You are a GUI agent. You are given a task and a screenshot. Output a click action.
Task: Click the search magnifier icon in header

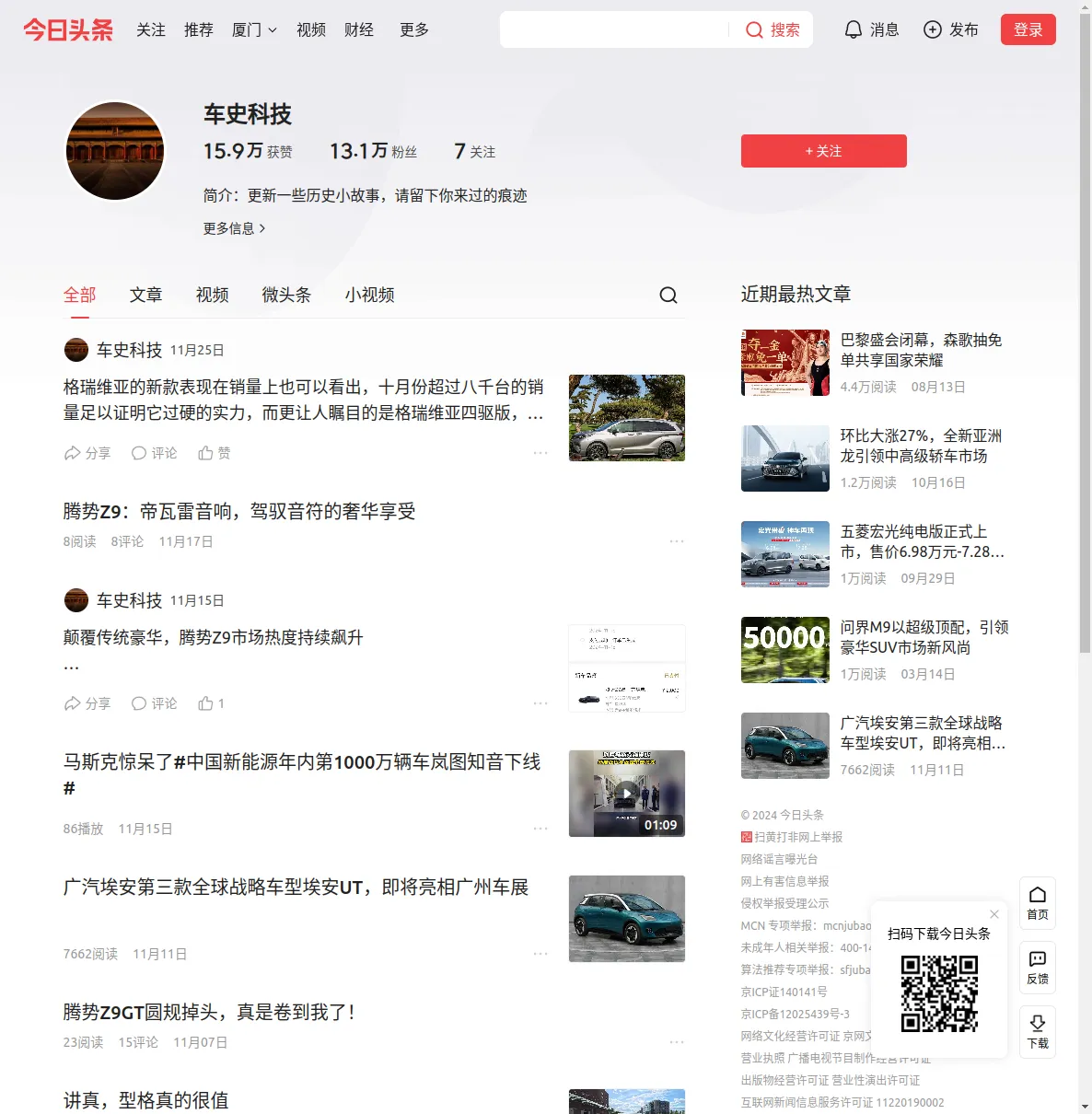(x=754, y=29)
